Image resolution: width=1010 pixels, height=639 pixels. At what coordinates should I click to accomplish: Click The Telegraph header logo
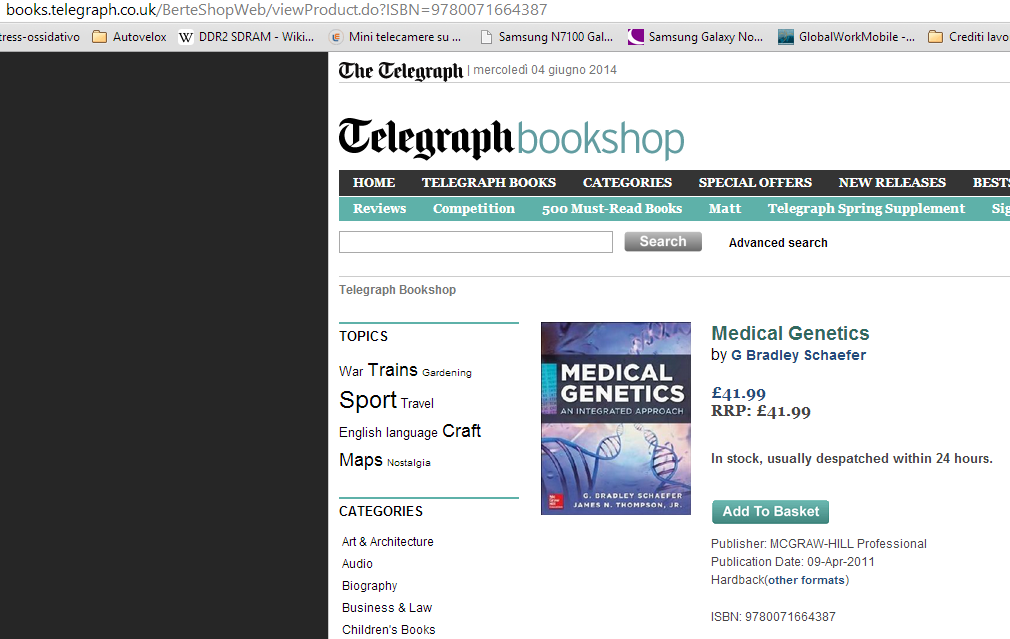pyautogui.click(x=401, y=70)
